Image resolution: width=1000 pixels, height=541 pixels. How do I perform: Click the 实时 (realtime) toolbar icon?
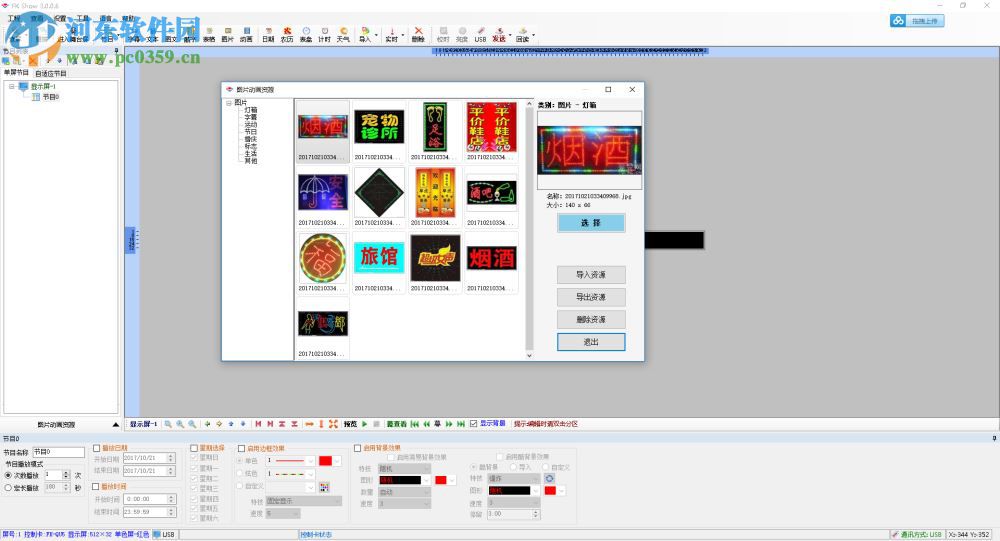[x=392, y=34]
